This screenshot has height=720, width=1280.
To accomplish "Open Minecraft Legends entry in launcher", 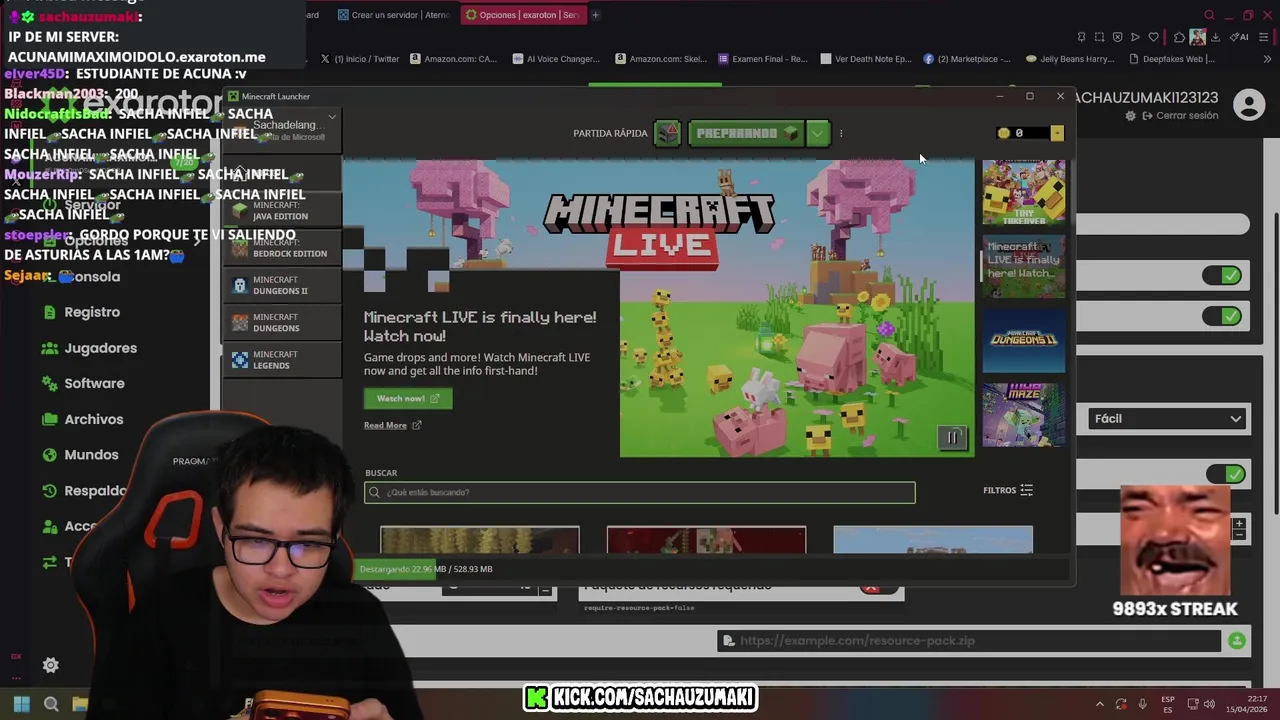I will click(x=282, y=359).
